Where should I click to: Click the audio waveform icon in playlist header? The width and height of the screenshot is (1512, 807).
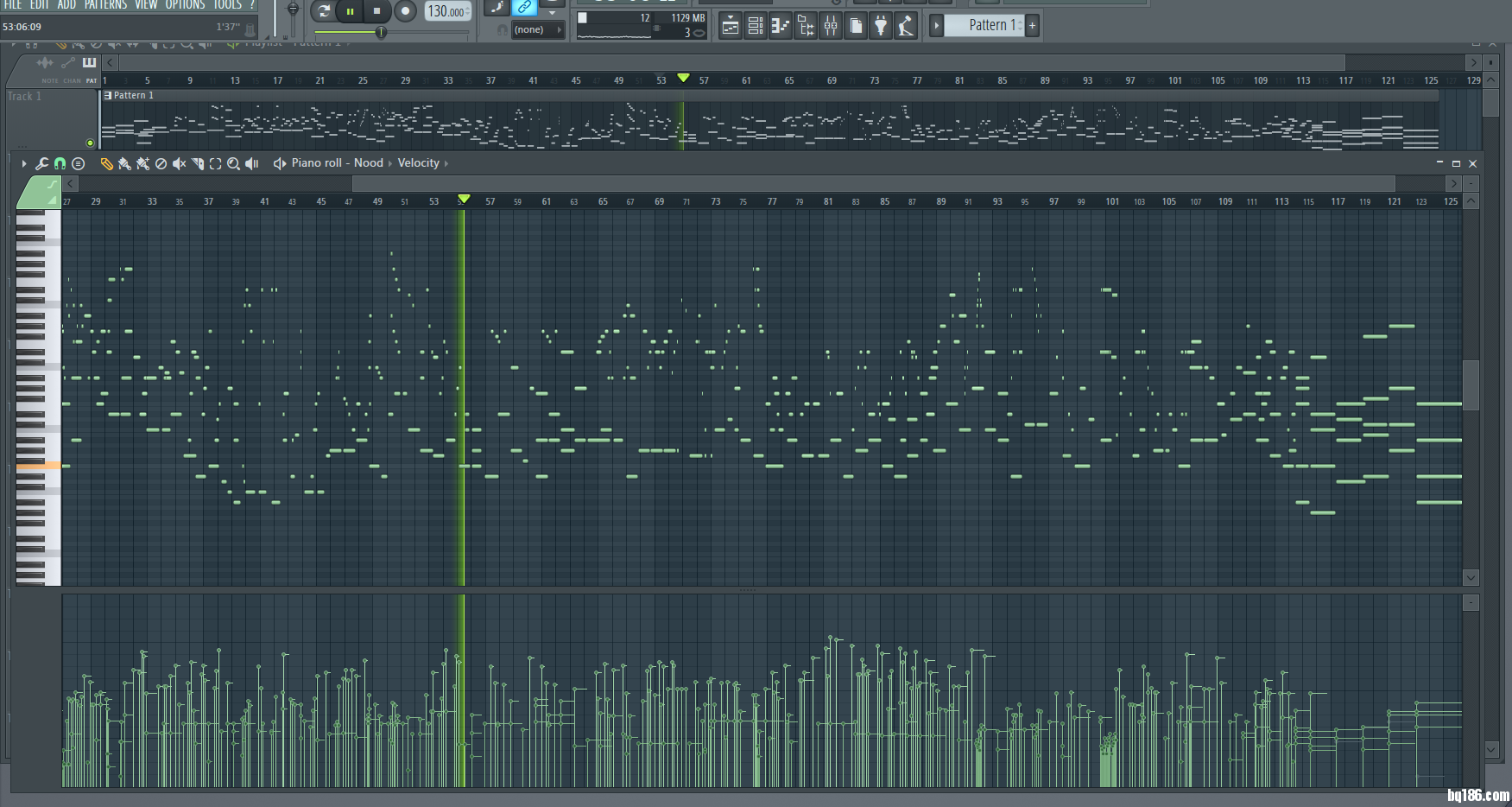pyautogui.click(x=44, y=62)
